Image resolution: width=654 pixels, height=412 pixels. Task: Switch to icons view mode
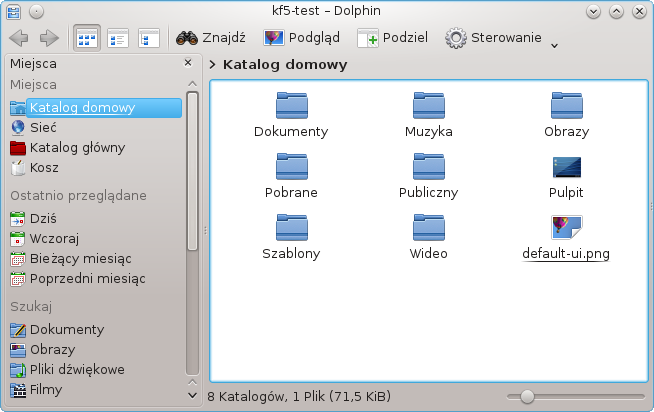point(87,39)
